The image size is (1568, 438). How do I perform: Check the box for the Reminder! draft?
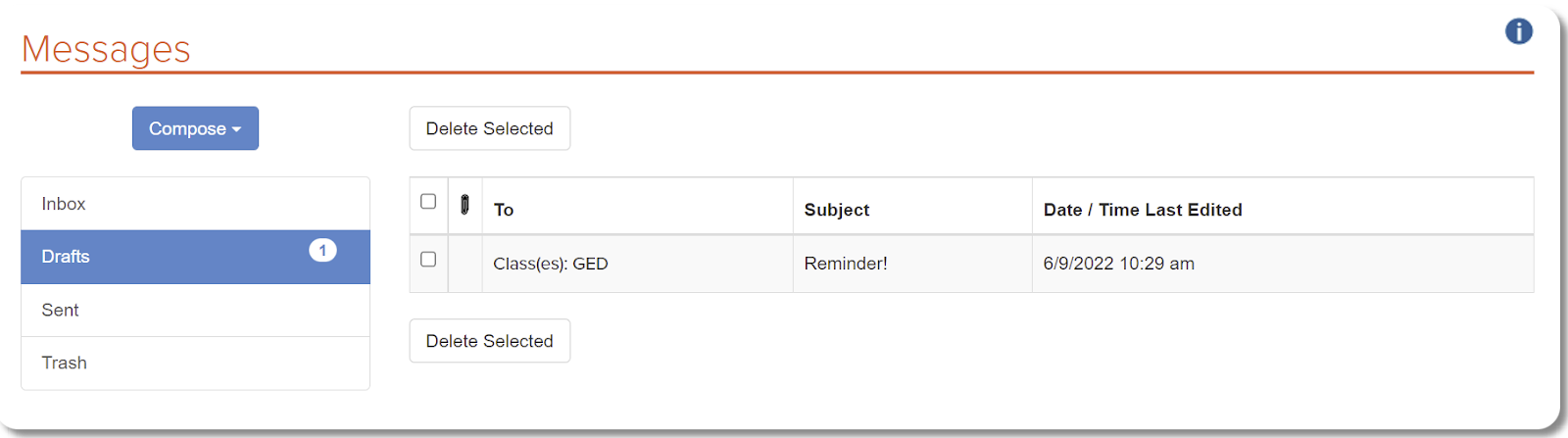[x=428, y=259]
